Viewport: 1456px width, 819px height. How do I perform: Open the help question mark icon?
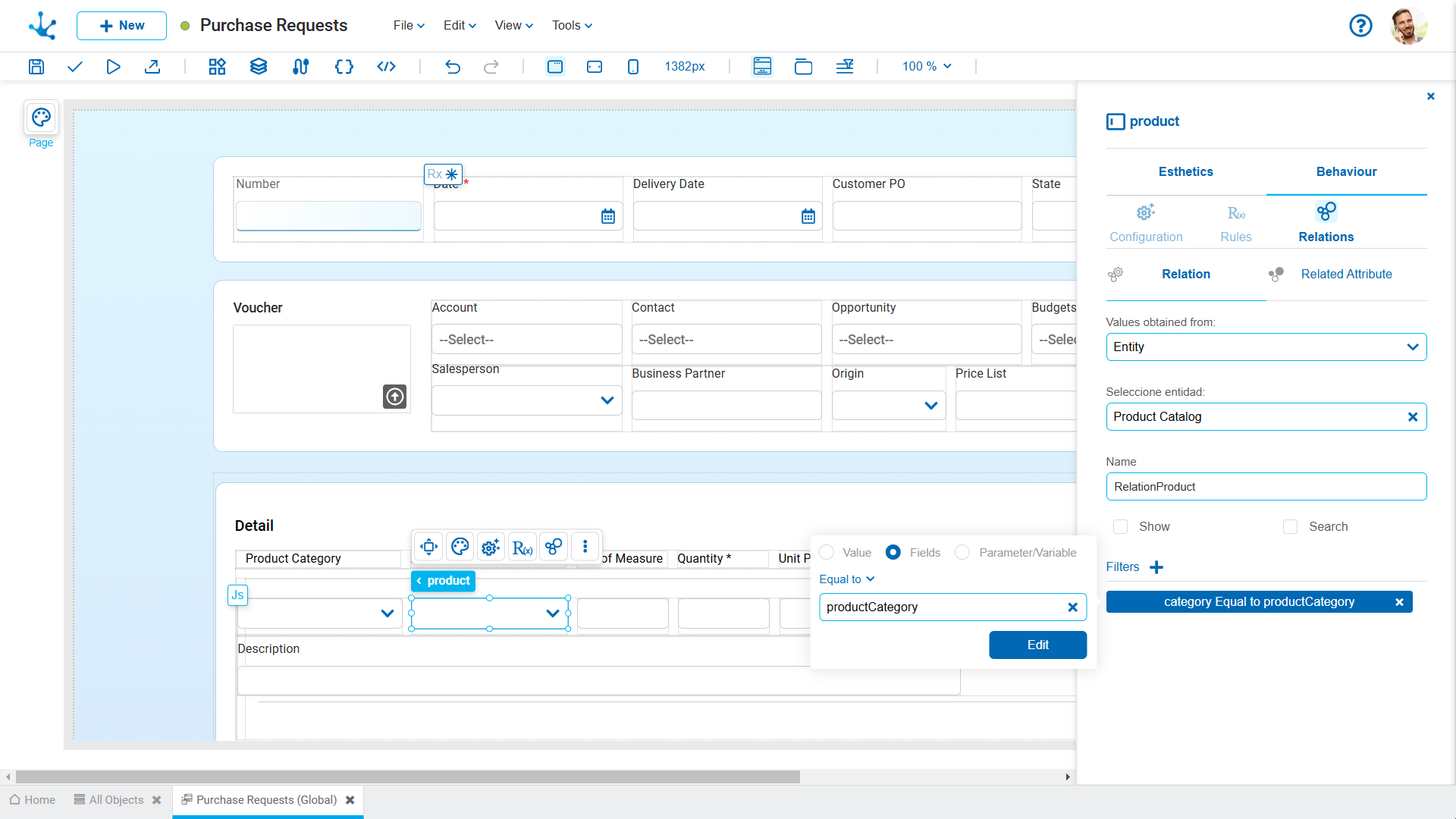(1360, 26)
